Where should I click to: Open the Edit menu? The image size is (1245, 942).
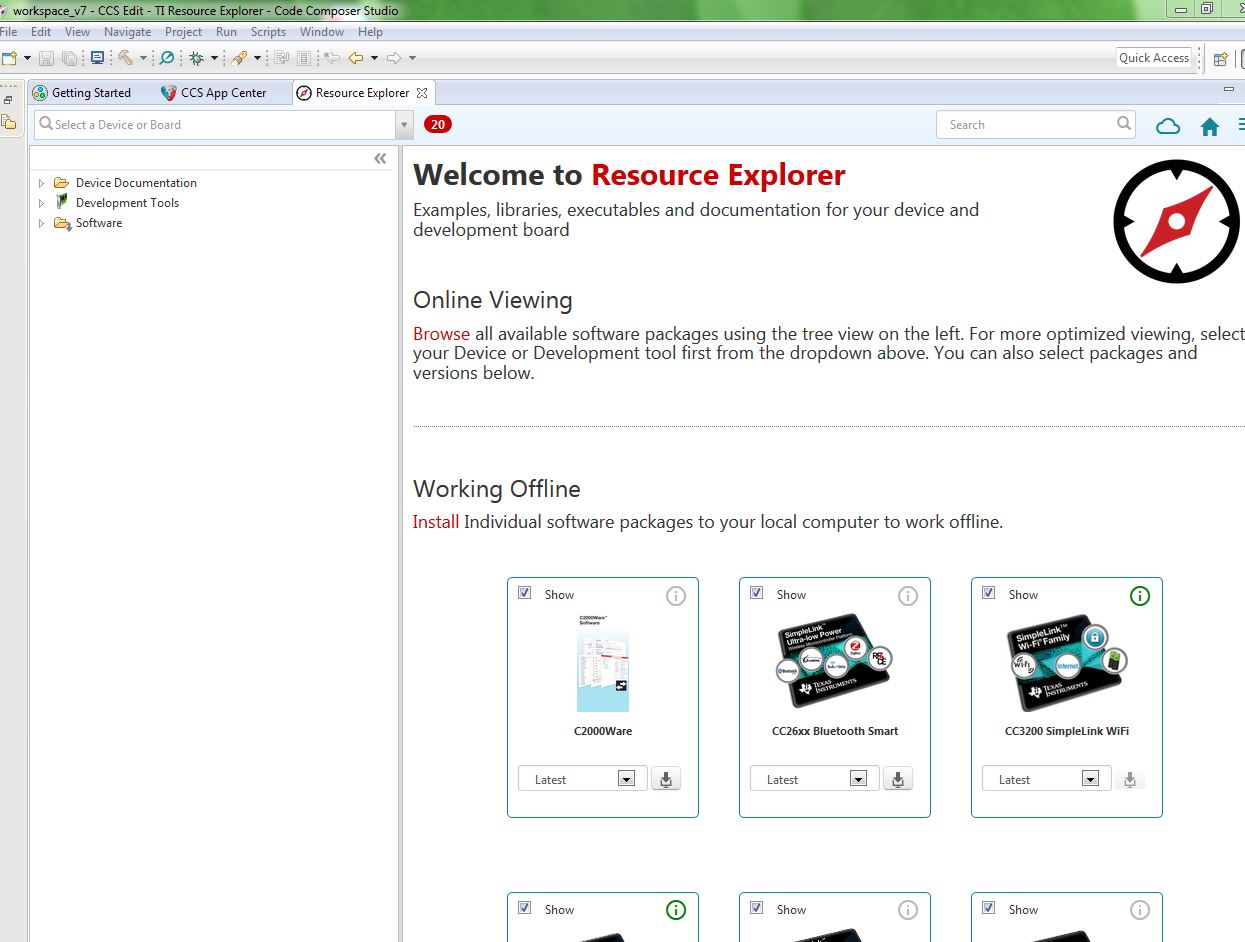click(x=41, y=32)
